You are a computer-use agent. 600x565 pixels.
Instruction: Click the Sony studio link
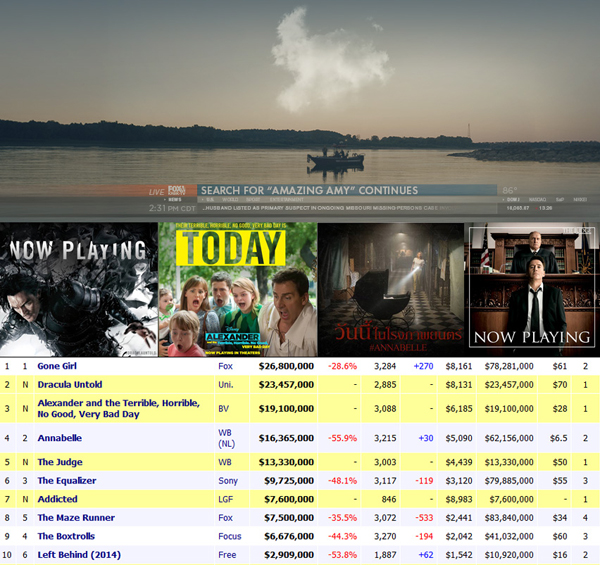(228, 480)
